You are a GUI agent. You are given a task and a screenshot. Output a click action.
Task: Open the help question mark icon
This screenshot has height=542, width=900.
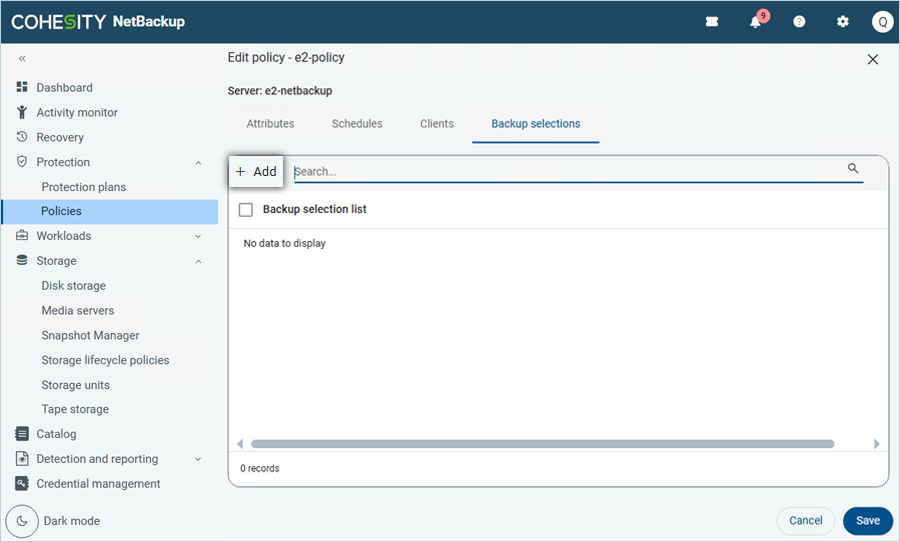click(799, 22)
